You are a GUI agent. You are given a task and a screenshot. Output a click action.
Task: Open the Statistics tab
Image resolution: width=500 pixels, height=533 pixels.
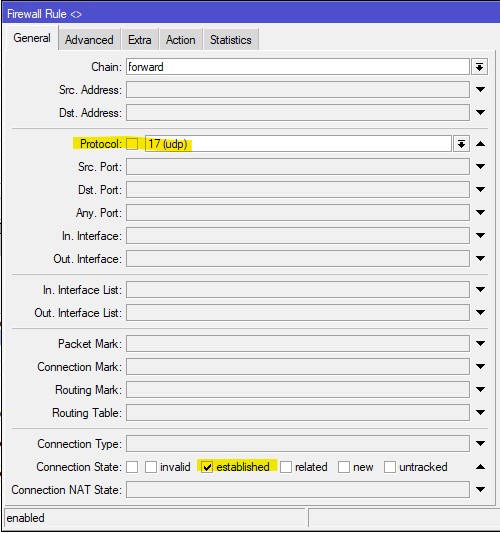[230, 40]
